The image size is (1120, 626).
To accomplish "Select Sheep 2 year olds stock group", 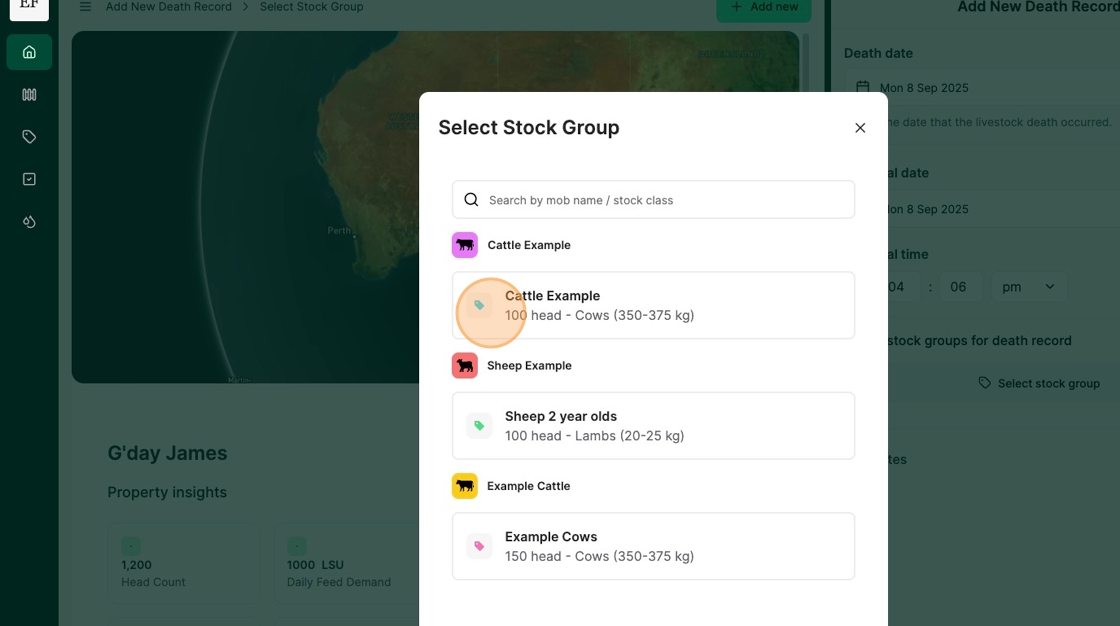I will tap(653, 426).
